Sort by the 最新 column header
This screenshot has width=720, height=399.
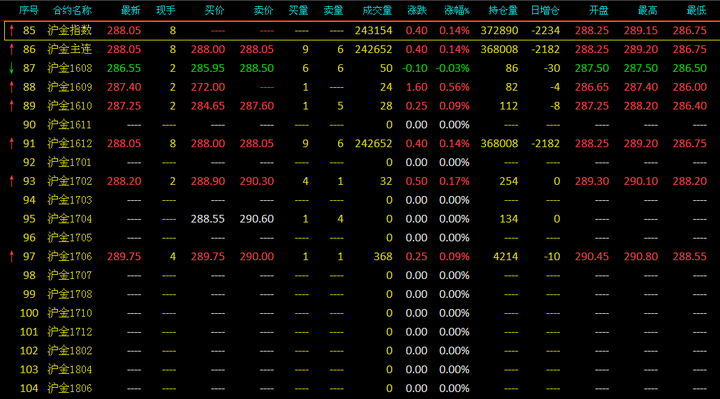[x=131, y=10]
